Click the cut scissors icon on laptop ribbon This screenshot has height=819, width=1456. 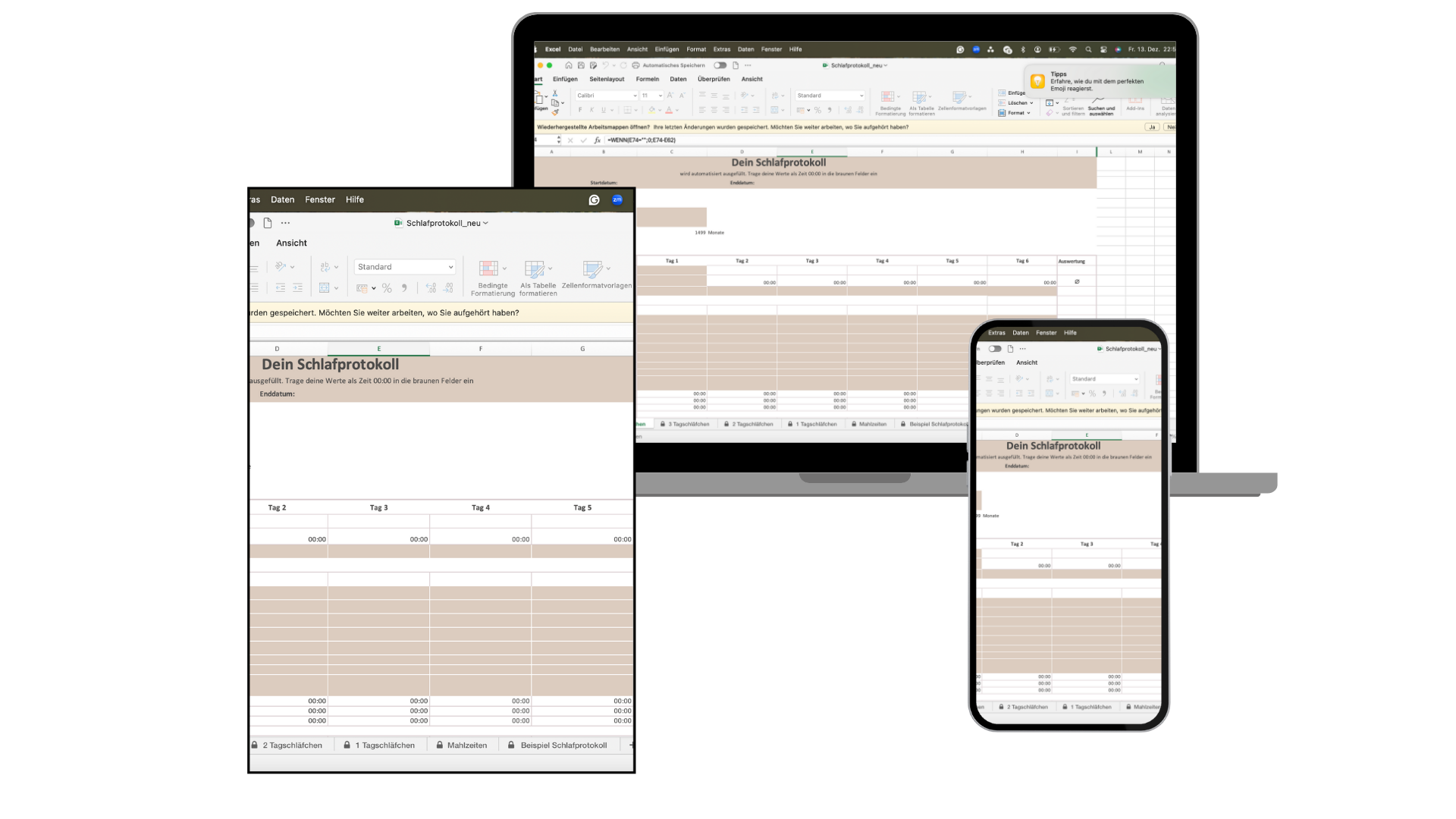[x=555, y=93]
